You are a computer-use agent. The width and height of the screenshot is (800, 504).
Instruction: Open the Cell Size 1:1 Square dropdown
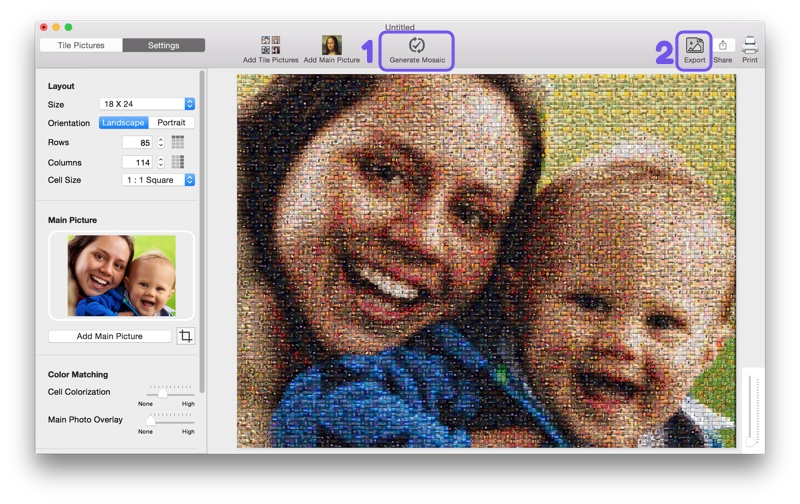point(158,180)
